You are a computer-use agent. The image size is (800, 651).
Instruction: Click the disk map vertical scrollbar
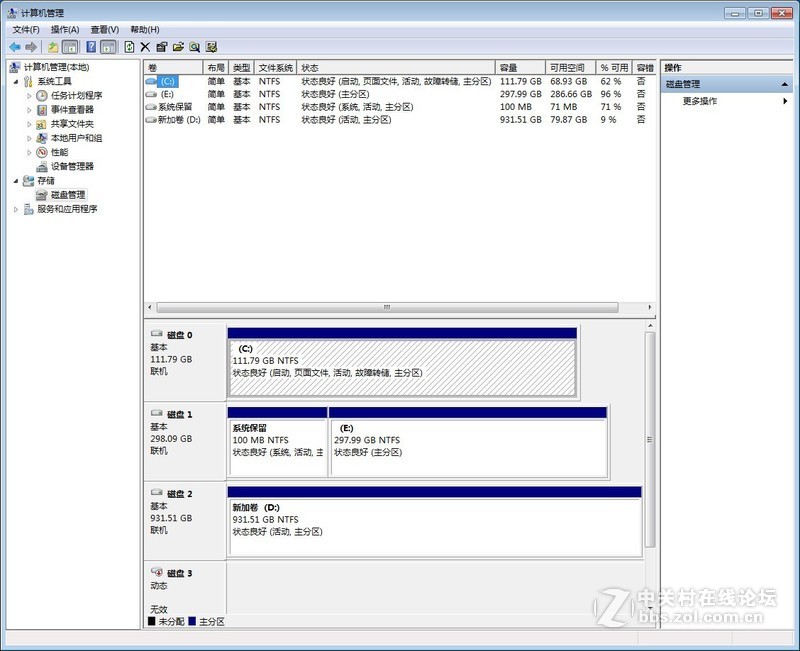pyautogui.click(x=650, y=440)
